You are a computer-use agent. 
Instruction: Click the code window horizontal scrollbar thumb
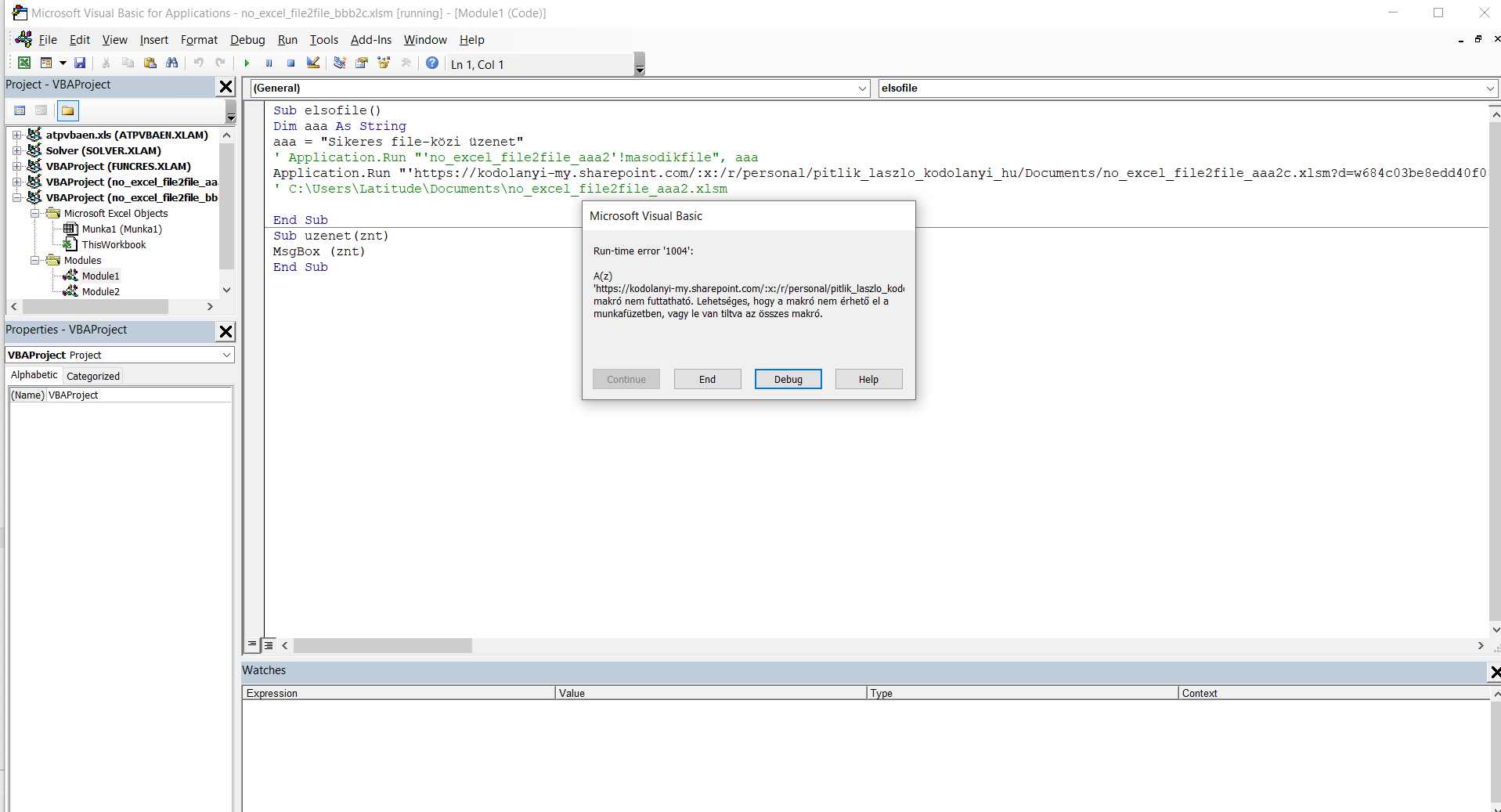[382, 646]
